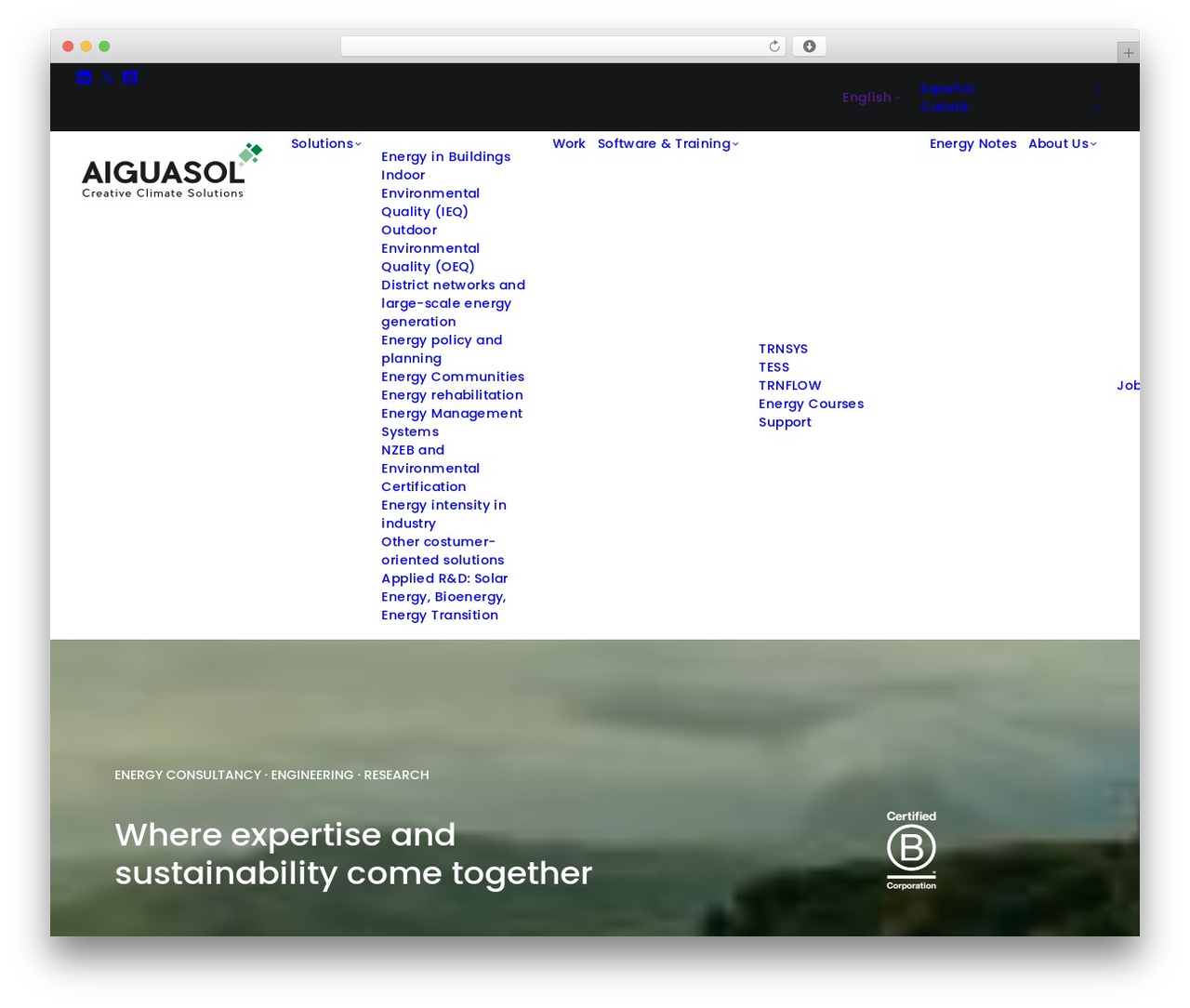1190x1008 pixels.
Task: Click the browser address bar
Action: pyautogui.click(x=562, y=46)
